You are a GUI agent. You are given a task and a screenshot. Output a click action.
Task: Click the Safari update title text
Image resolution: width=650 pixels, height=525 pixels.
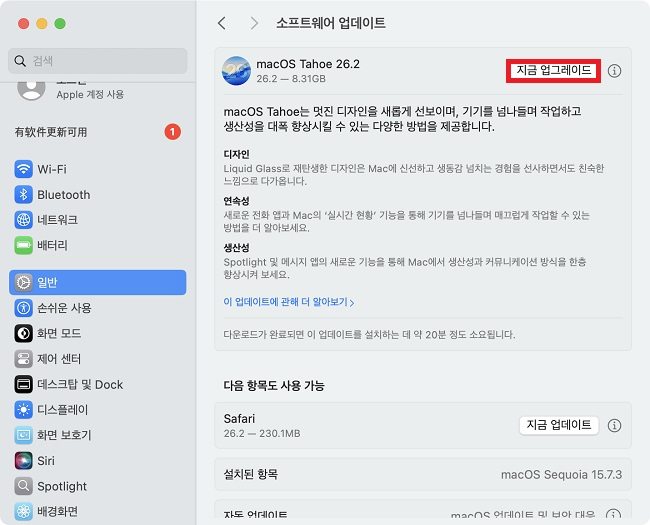(x=239, y=418)
